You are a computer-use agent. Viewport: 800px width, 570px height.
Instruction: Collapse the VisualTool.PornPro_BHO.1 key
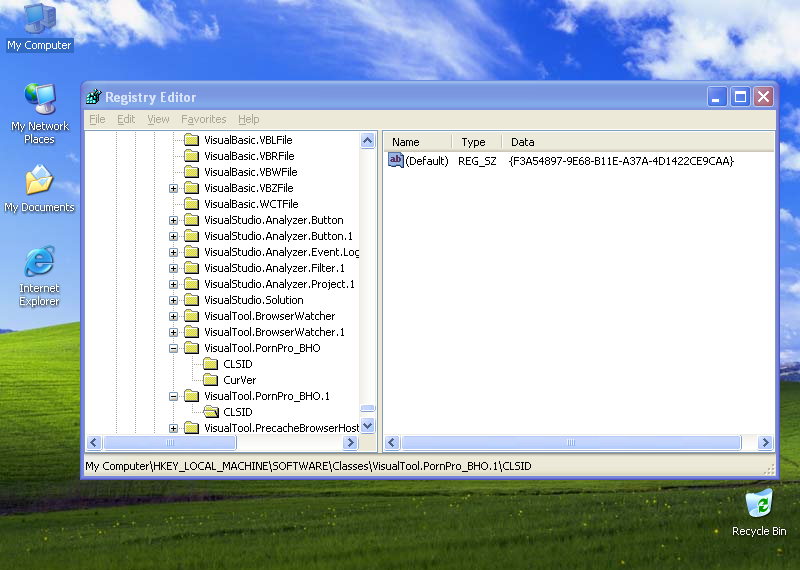[173, 396]
